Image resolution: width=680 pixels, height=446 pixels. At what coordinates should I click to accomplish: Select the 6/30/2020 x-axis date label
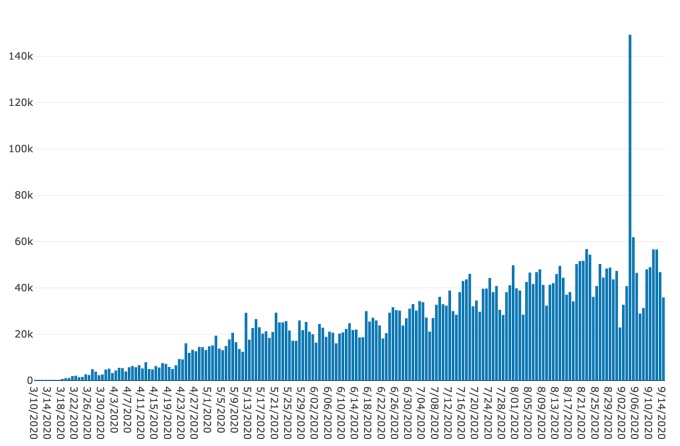click(408, 413)
